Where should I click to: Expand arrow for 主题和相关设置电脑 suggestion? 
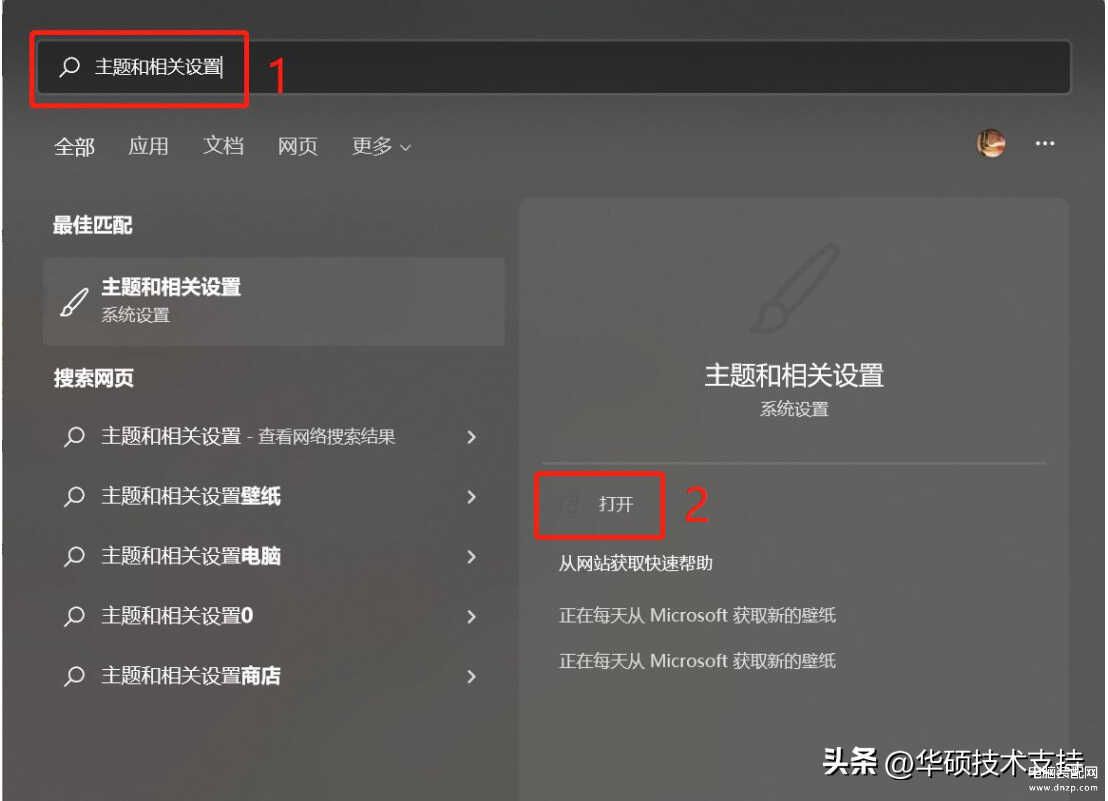click(x=471, y=557)
